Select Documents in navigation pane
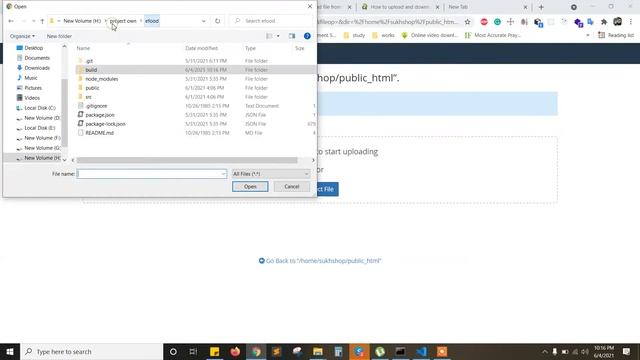Image resolution: width=640 pixels, height=360 pixels. click(37, 58)
